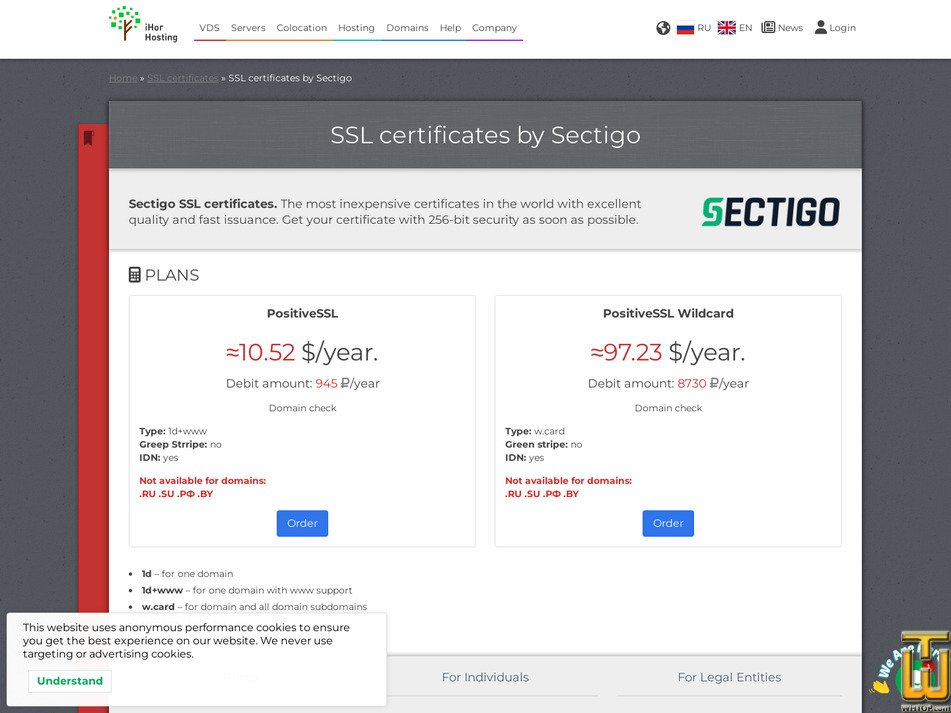The image size is (951, 713).
Task: Click the Login text link
Action: coord(842,28)
